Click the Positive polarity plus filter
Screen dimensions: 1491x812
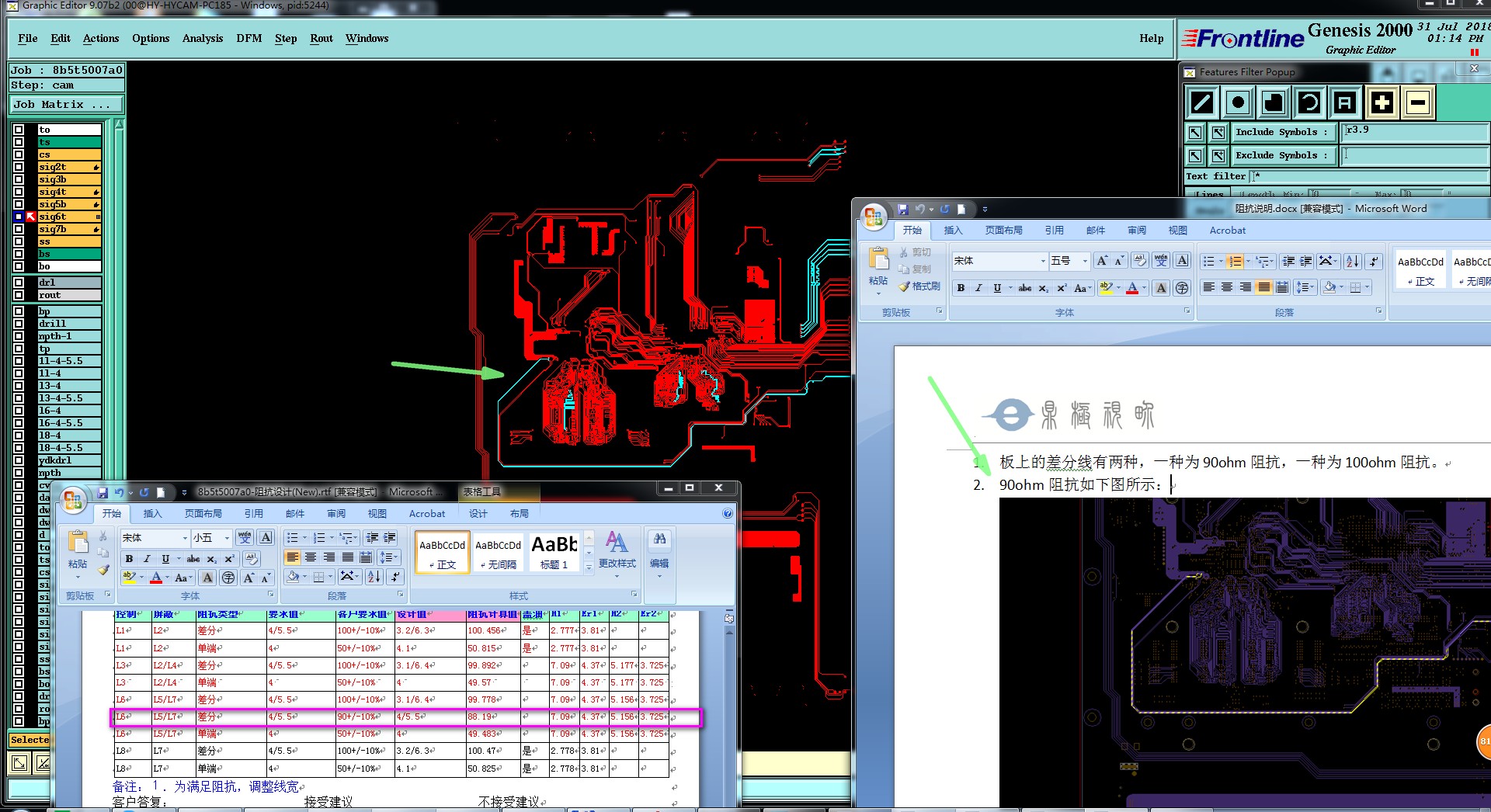(x=1382, y=102)
